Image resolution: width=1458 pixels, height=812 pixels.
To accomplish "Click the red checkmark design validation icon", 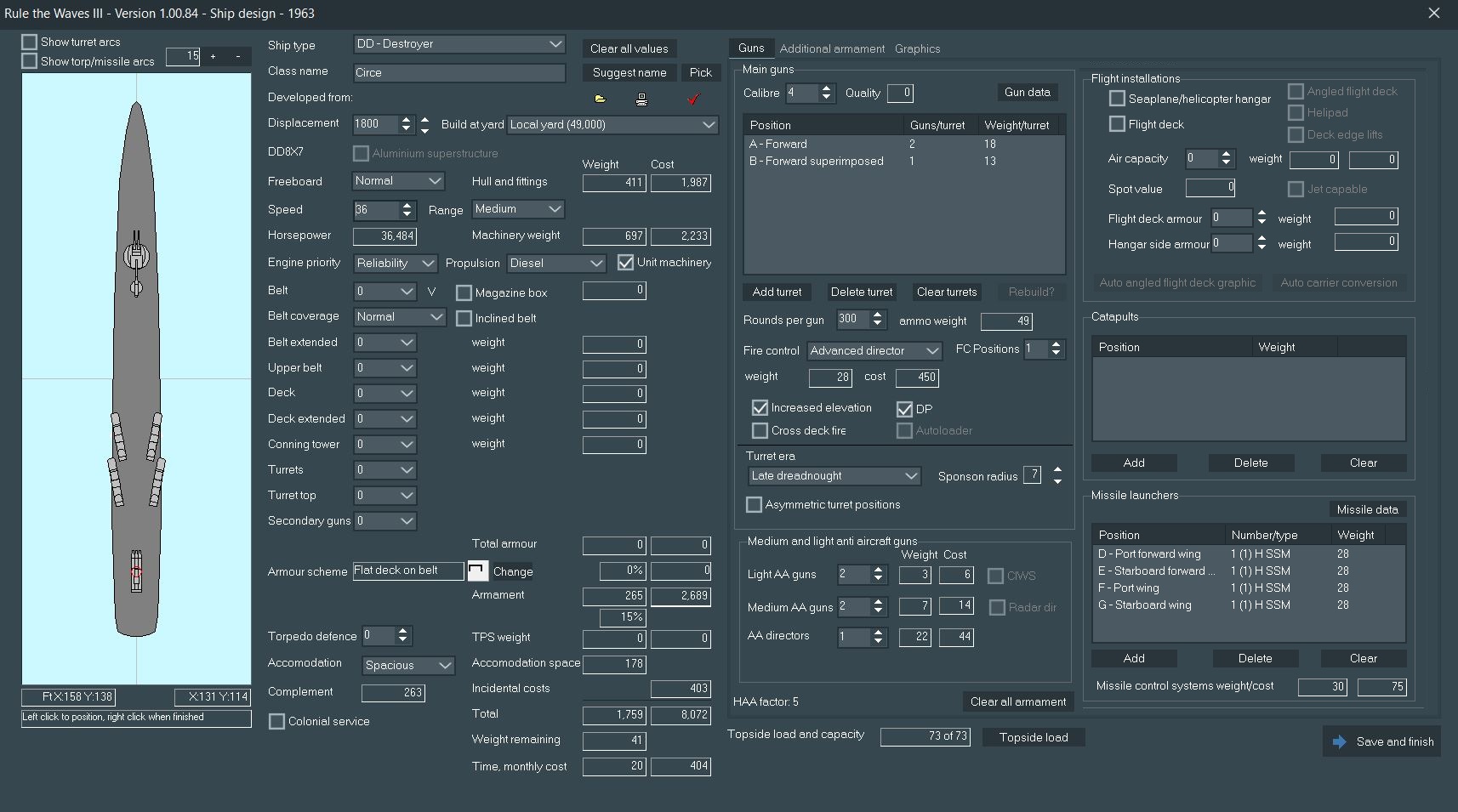I will coord(693,99).
